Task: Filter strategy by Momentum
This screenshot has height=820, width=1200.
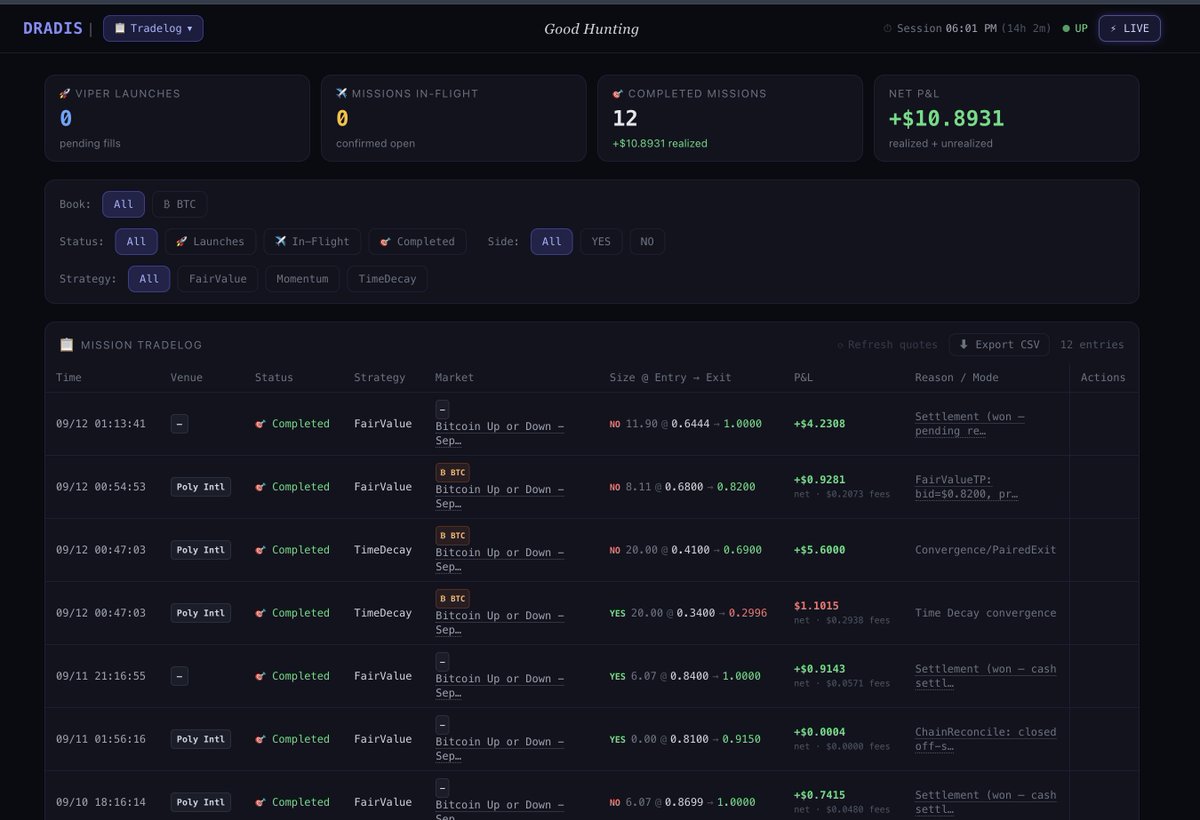Action: pos(302,279)
